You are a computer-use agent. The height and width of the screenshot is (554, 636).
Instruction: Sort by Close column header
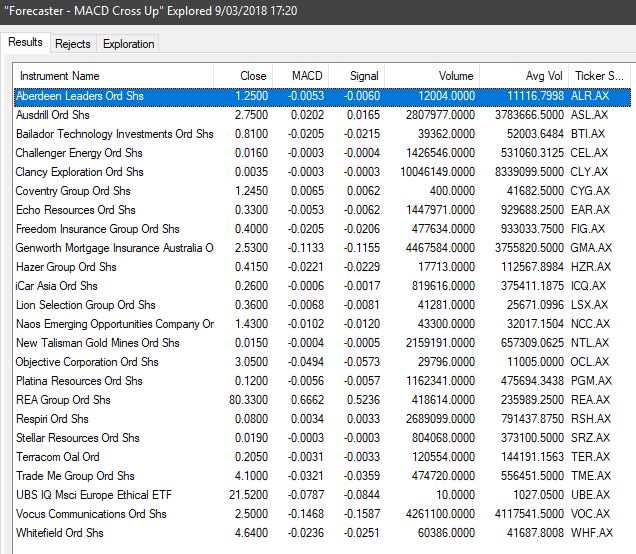click(x=243, y=76)
